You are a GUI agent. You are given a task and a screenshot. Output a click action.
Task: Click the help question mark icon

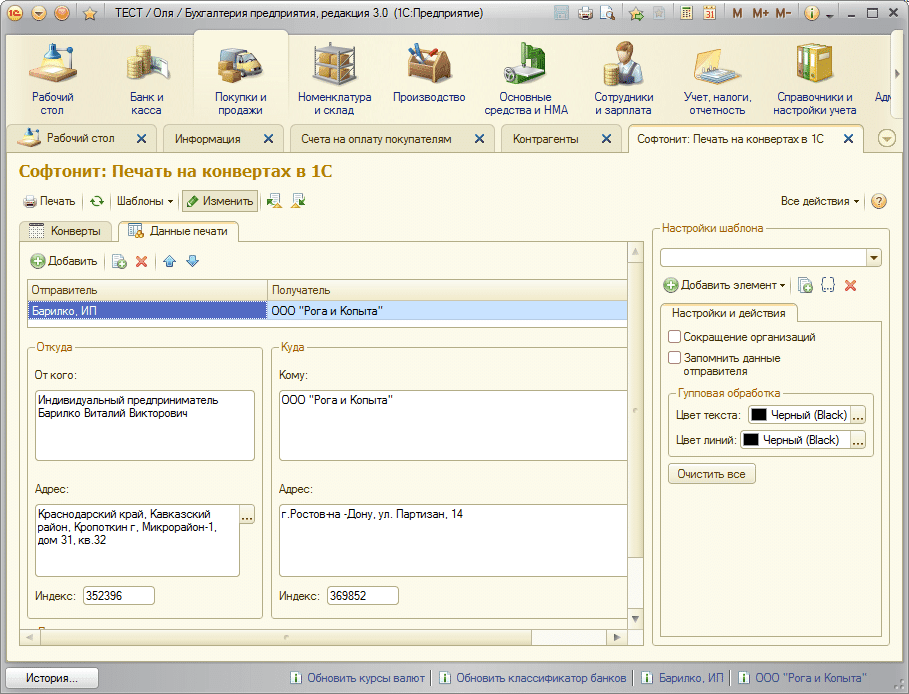[x=879, y=201]
